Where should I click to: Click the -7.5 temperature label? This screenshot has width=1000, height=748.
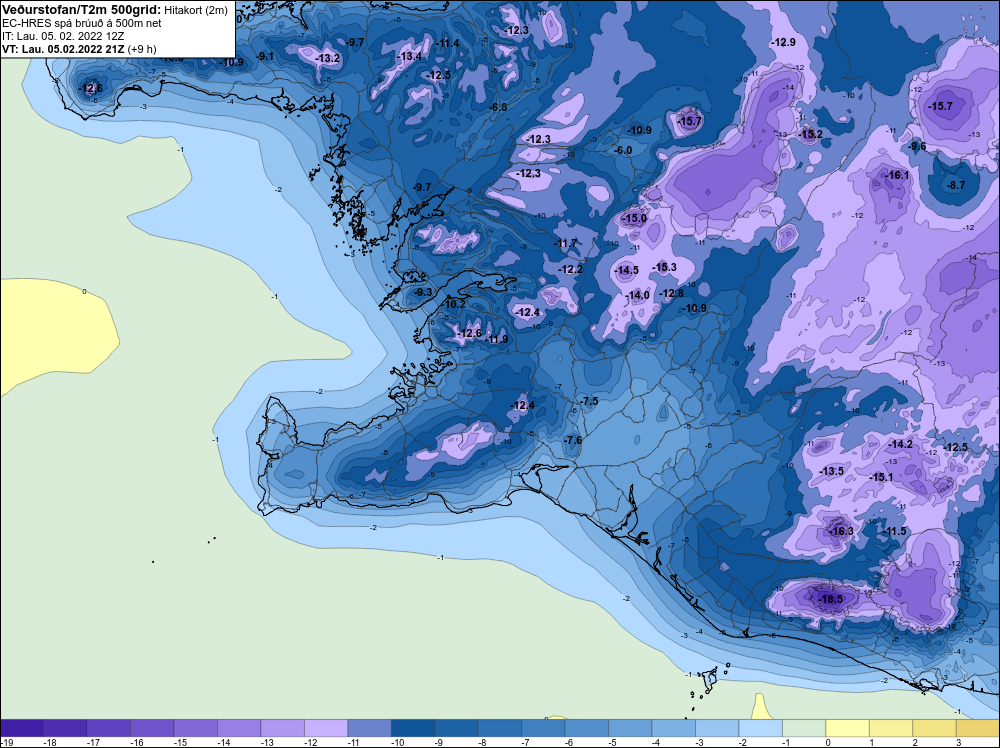pos(589,401)
